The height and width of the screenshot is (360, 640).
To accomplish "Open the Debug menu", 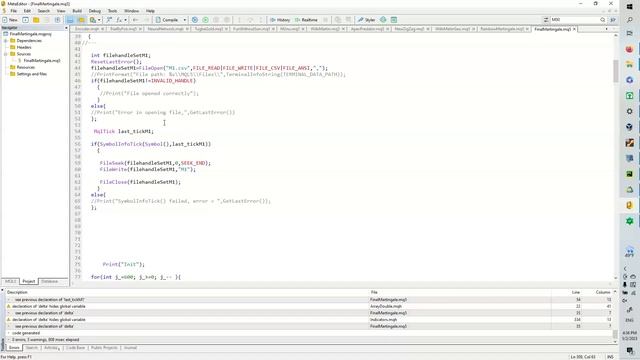I will tap(94, 11).
